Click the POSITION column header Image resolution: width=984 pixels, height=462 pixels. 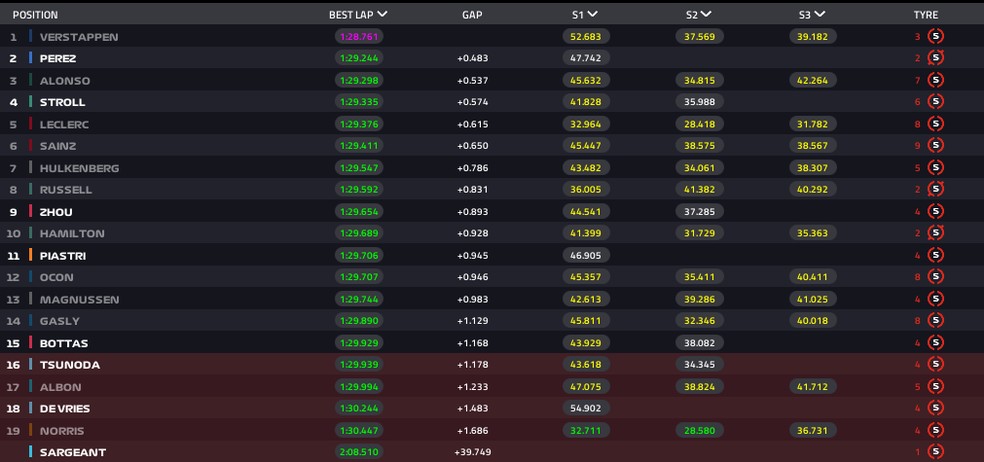(35, 15)
